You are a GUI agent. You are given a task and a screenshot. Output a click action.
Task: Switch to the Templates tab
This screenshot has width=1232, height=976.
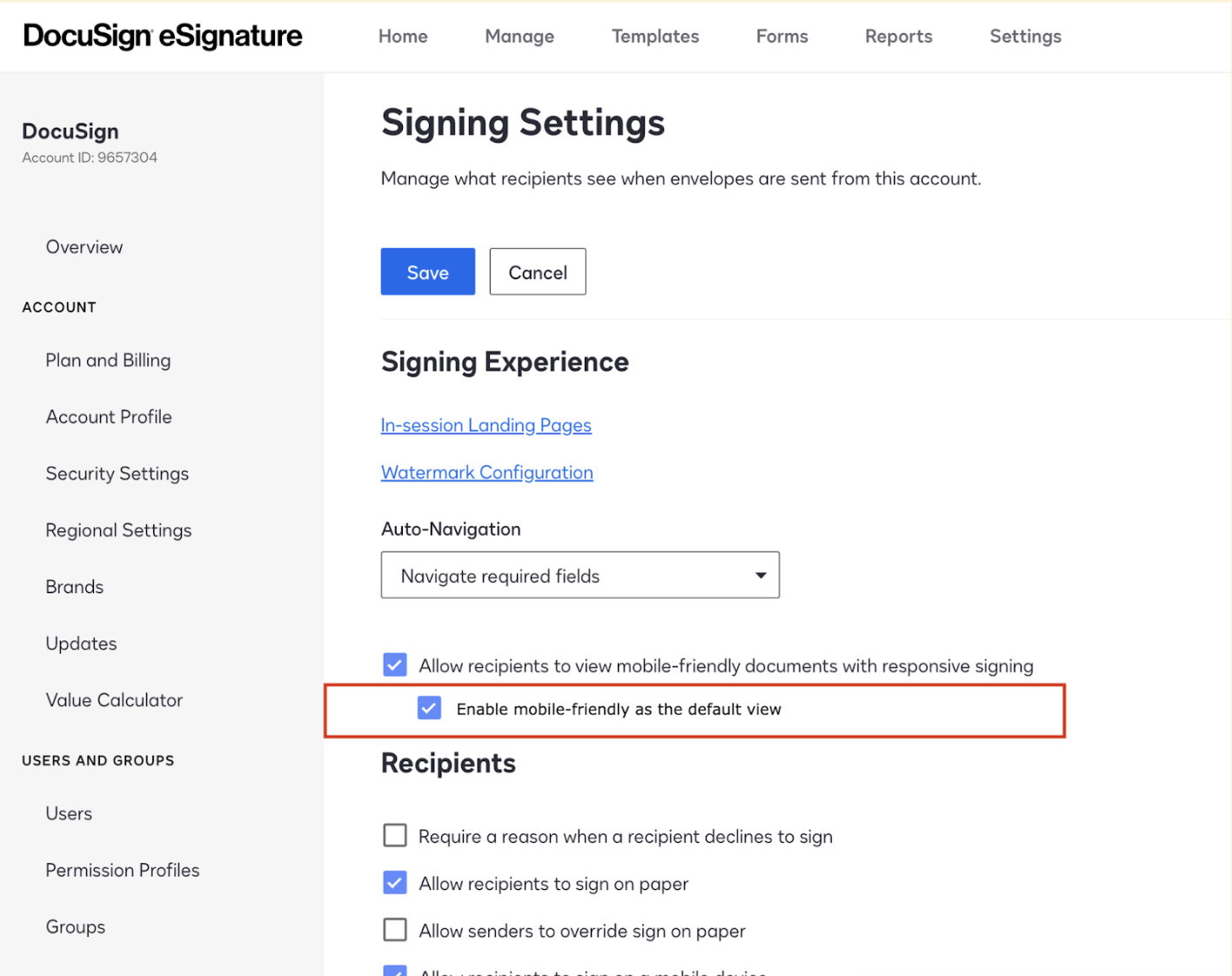tap(655, 37)
